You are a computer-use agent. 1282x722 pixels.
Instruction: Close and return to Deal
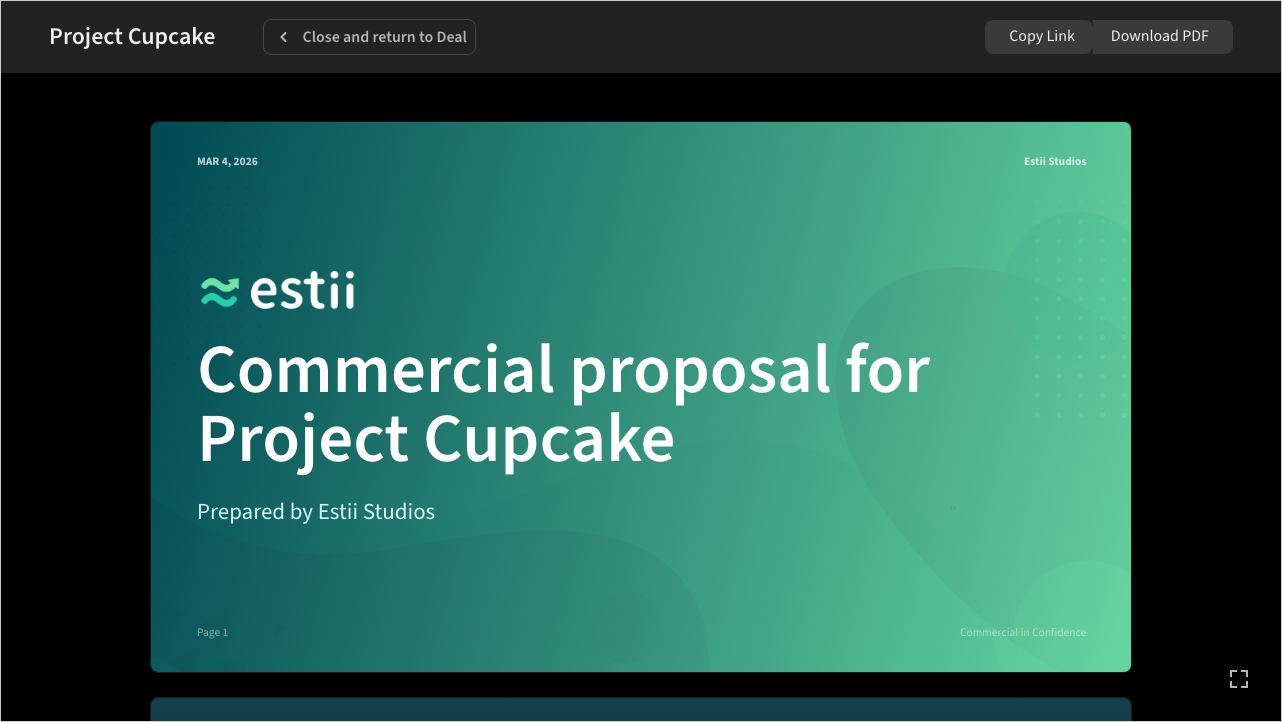[x=383, y=37]
